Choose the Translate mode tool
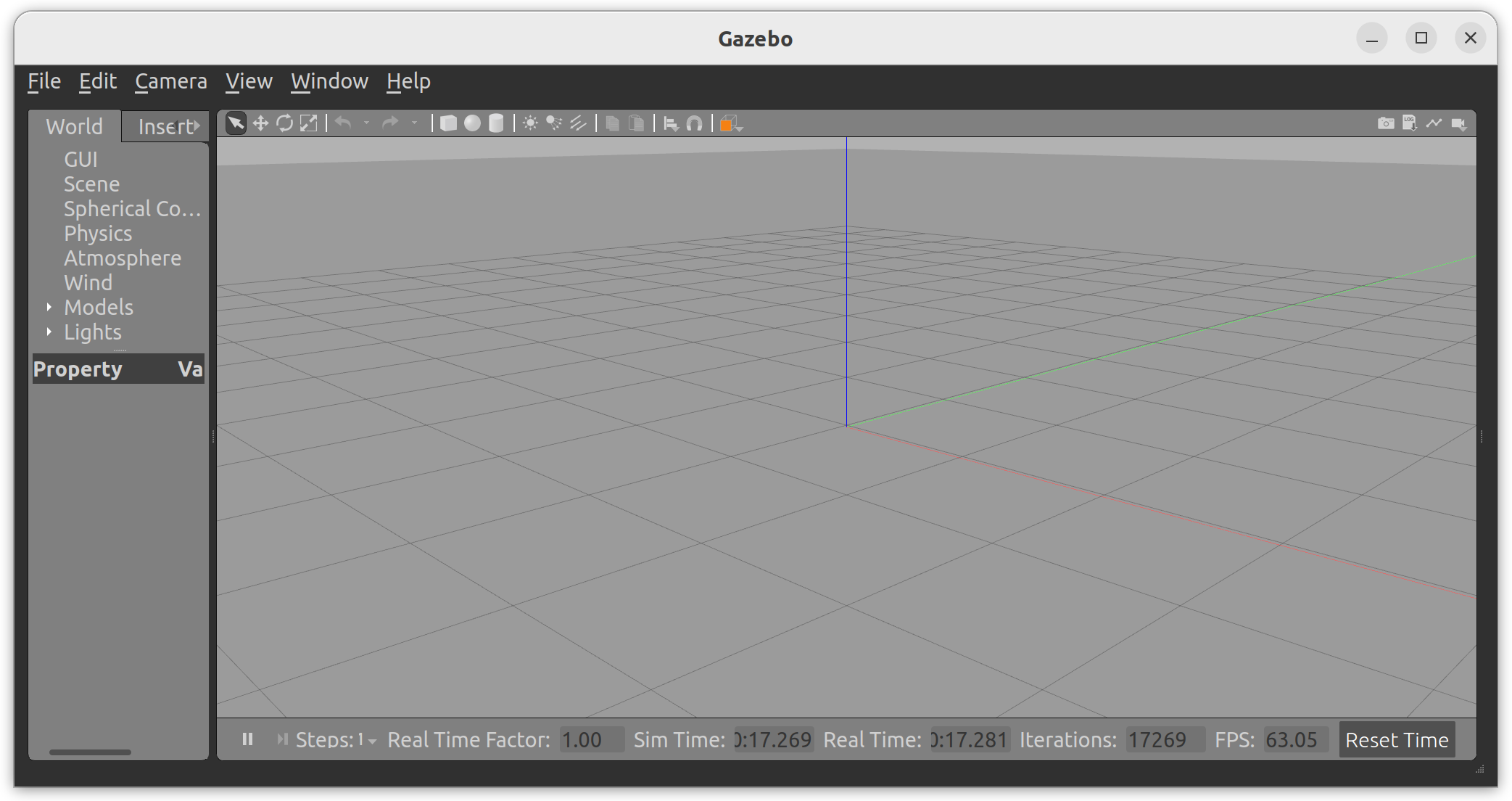The image size is (1512, 801). [260, 123]
